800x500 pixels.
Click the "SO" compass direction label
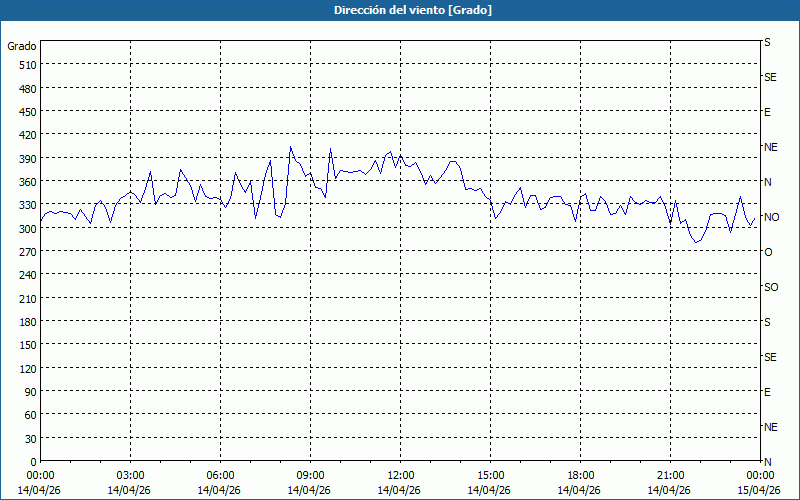coord(770,287)
